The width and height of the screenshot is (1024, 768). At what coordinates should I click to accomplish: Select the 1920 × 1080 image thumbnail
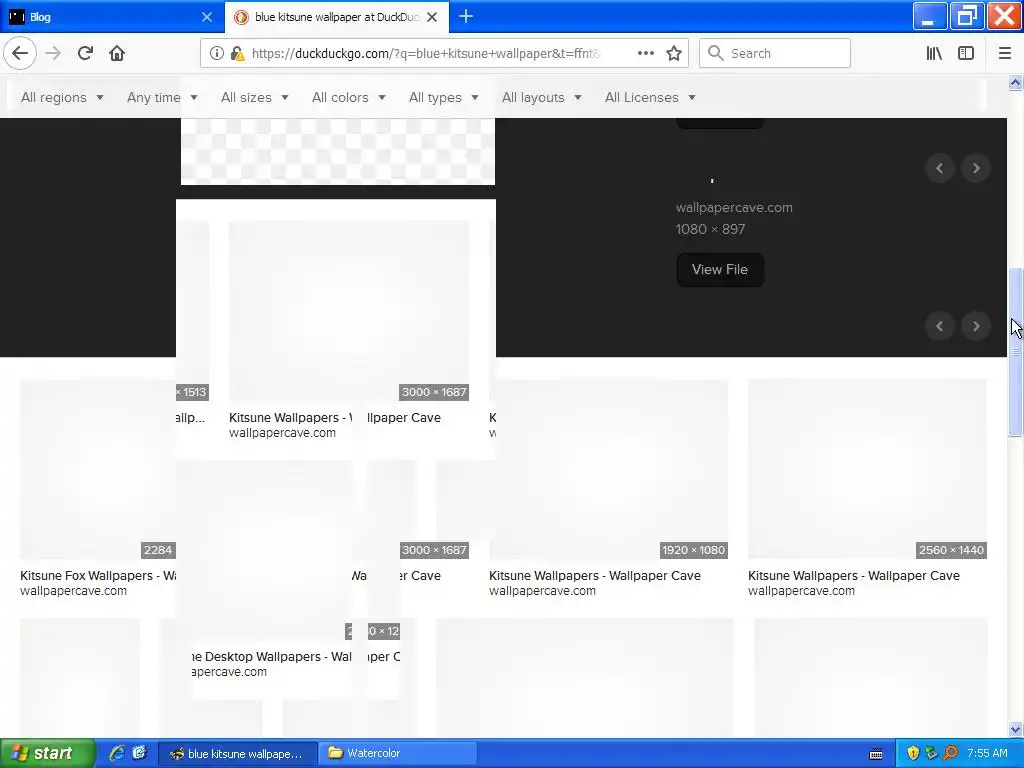(x=609, y=469)
